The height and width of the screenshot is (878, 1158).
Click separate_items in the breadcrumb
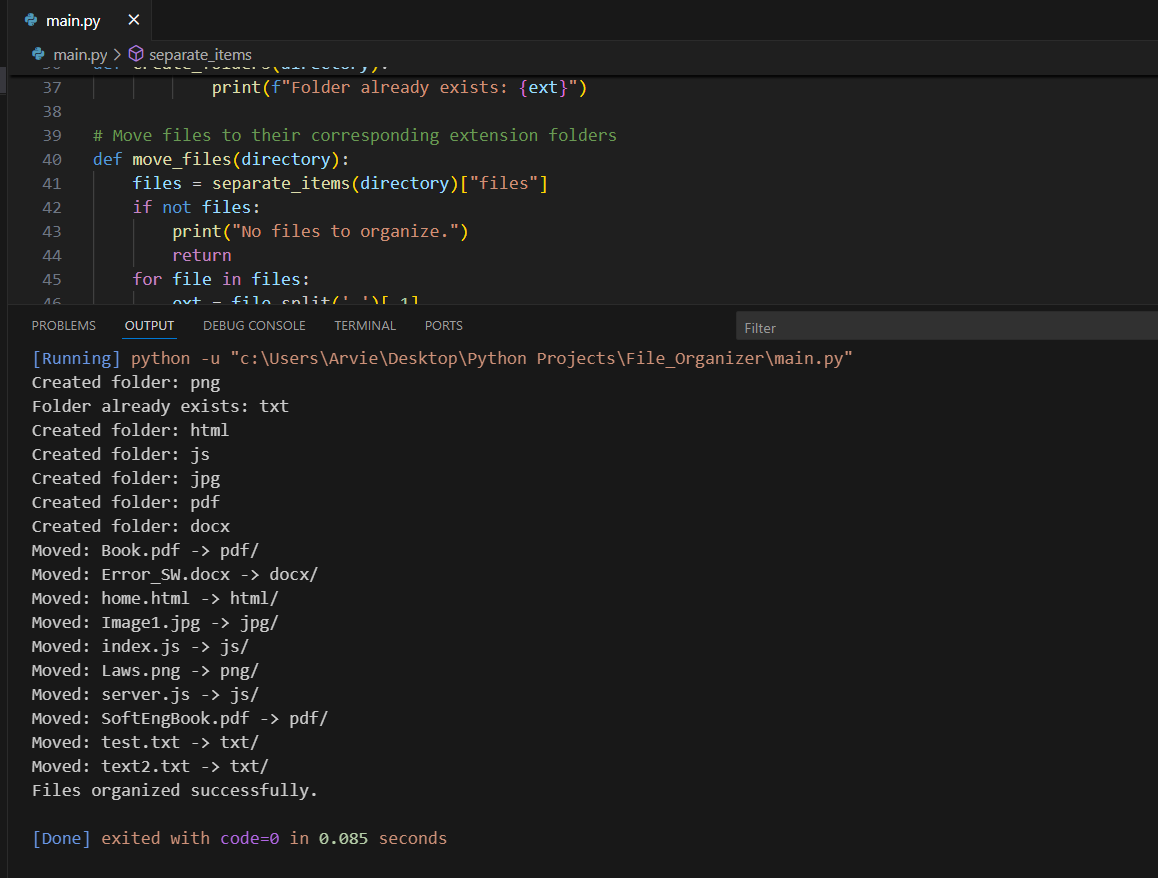pos(200,55)
